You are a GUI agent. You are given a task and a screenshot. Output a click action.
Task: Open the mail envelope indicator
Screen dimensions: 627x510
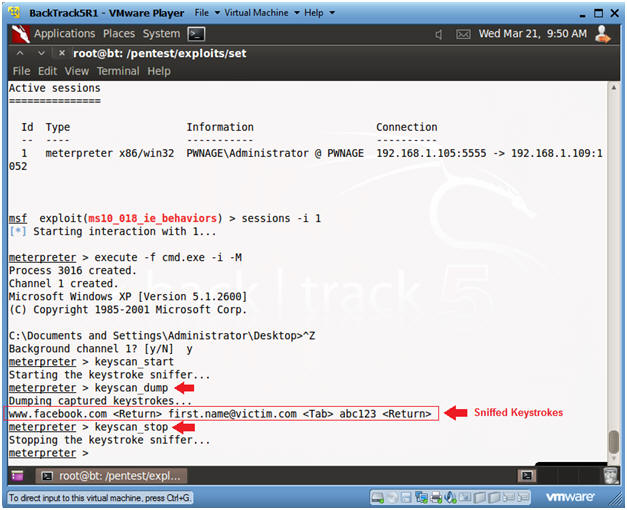click(463, 35)
